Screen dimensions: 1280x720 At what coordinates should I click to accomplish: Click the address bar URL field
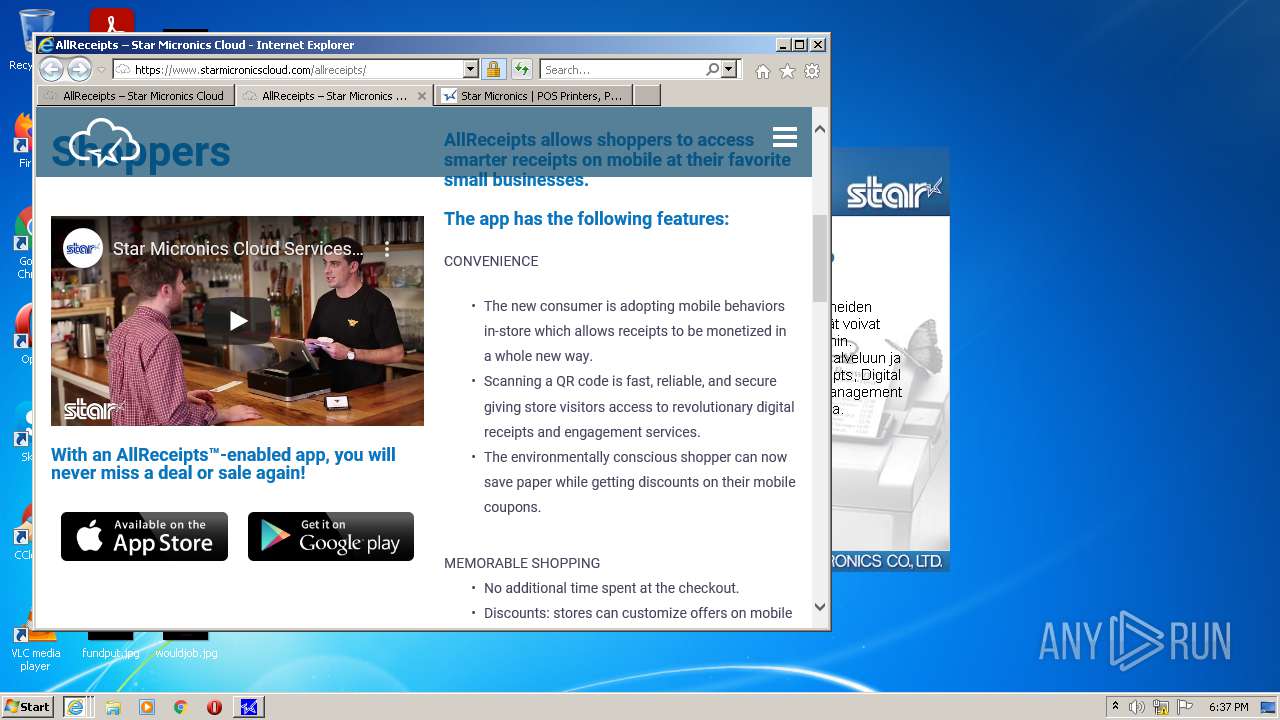[x=288, y=70]
